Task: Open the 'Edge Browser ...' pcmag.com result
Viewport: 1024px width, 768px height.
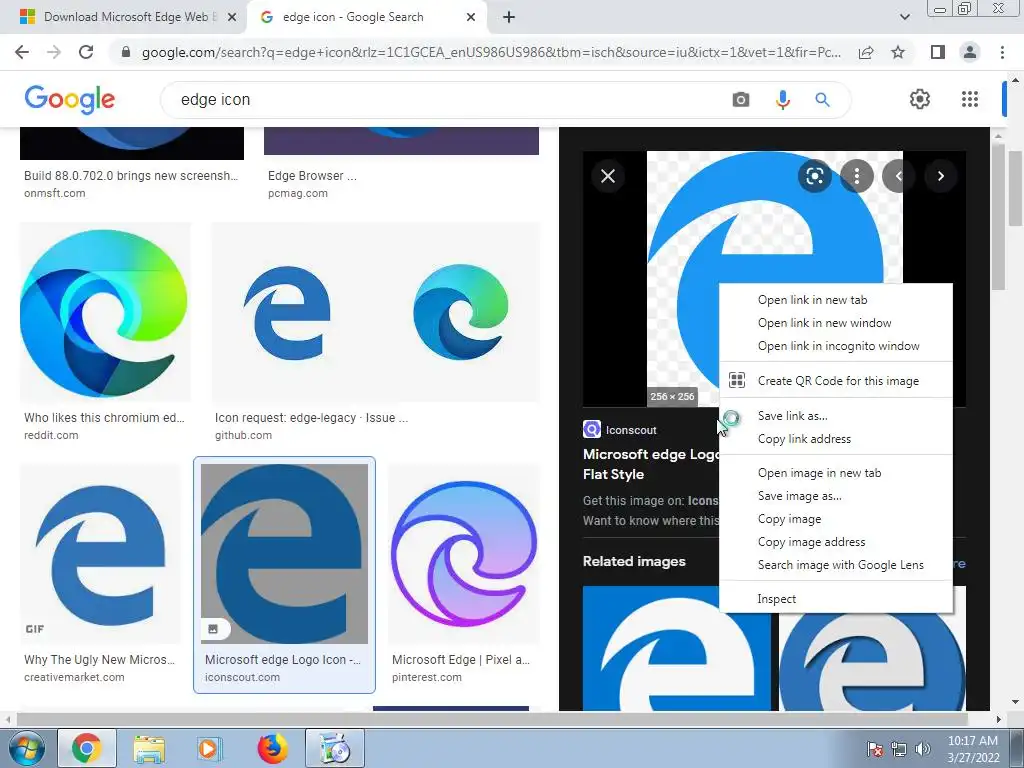Action: coord(312,176)
